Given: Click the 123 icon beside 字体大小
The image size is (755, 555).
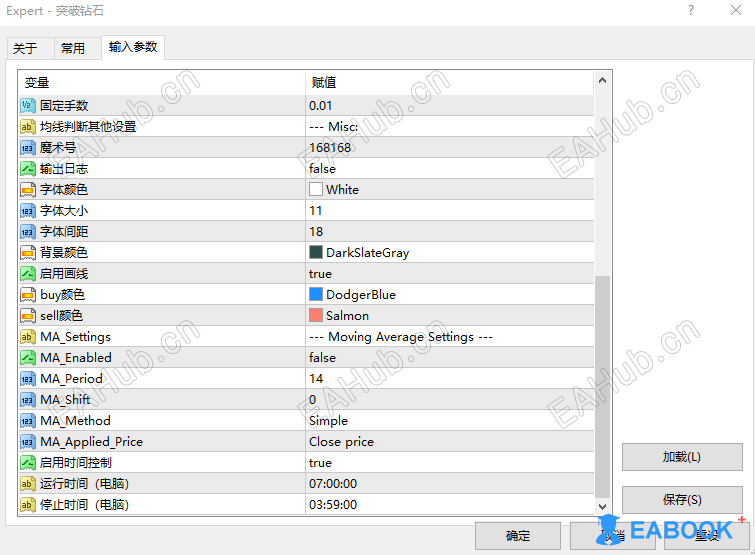Looking at the screenshot, I should click(28, 211).
